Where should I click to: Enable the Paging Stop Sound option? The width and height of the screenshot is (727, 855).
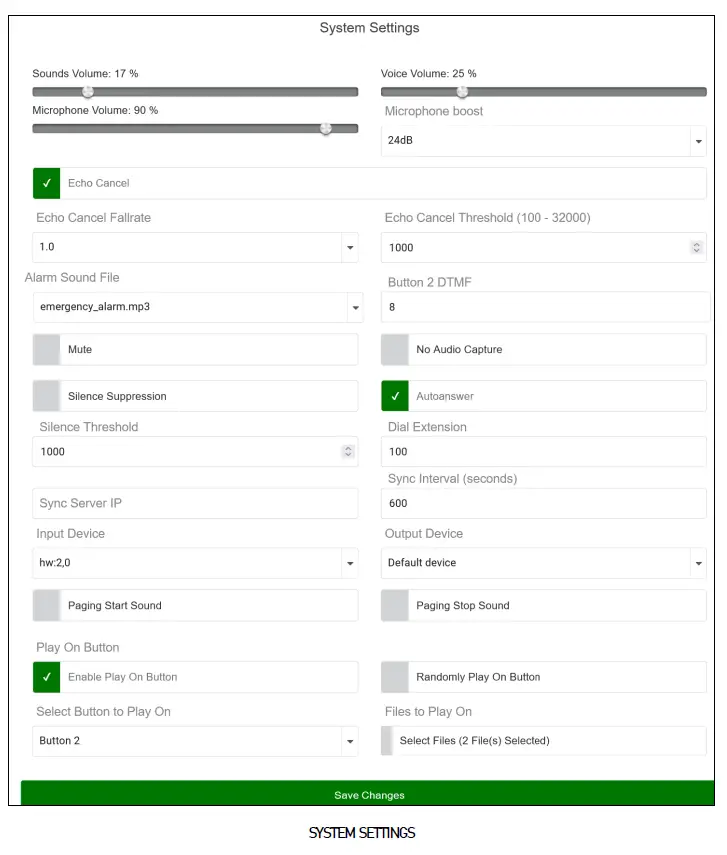click(394, 605)
